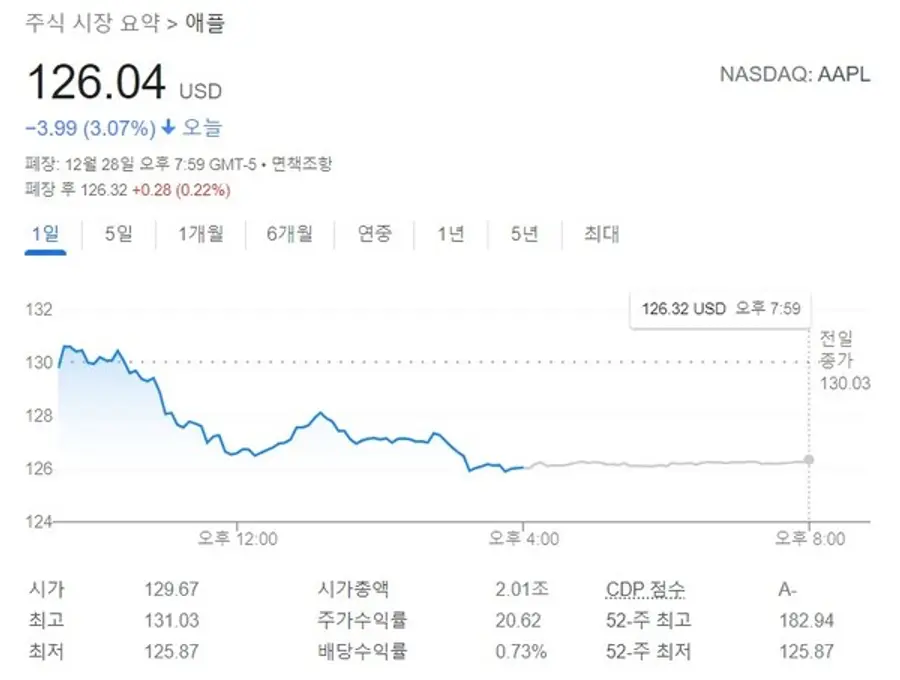The image size is (900, 680).
Task: Open the 1개월 chart tab
Action: click(200, 234)
